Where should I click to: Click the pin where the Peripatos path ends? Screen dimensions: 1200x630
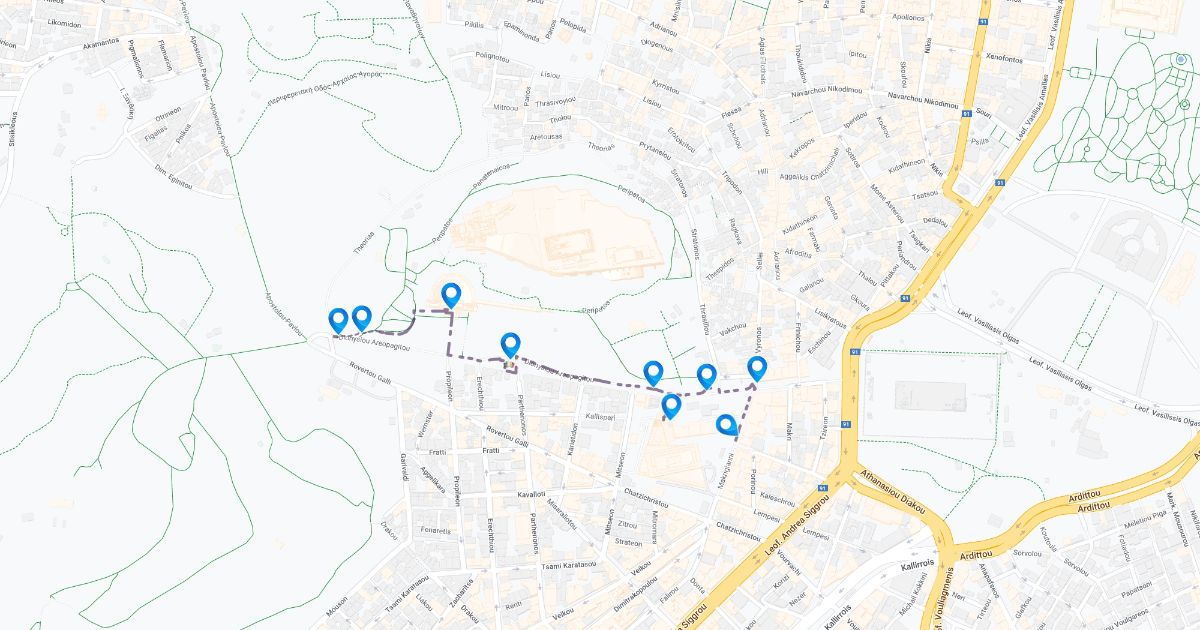(654, 373)
